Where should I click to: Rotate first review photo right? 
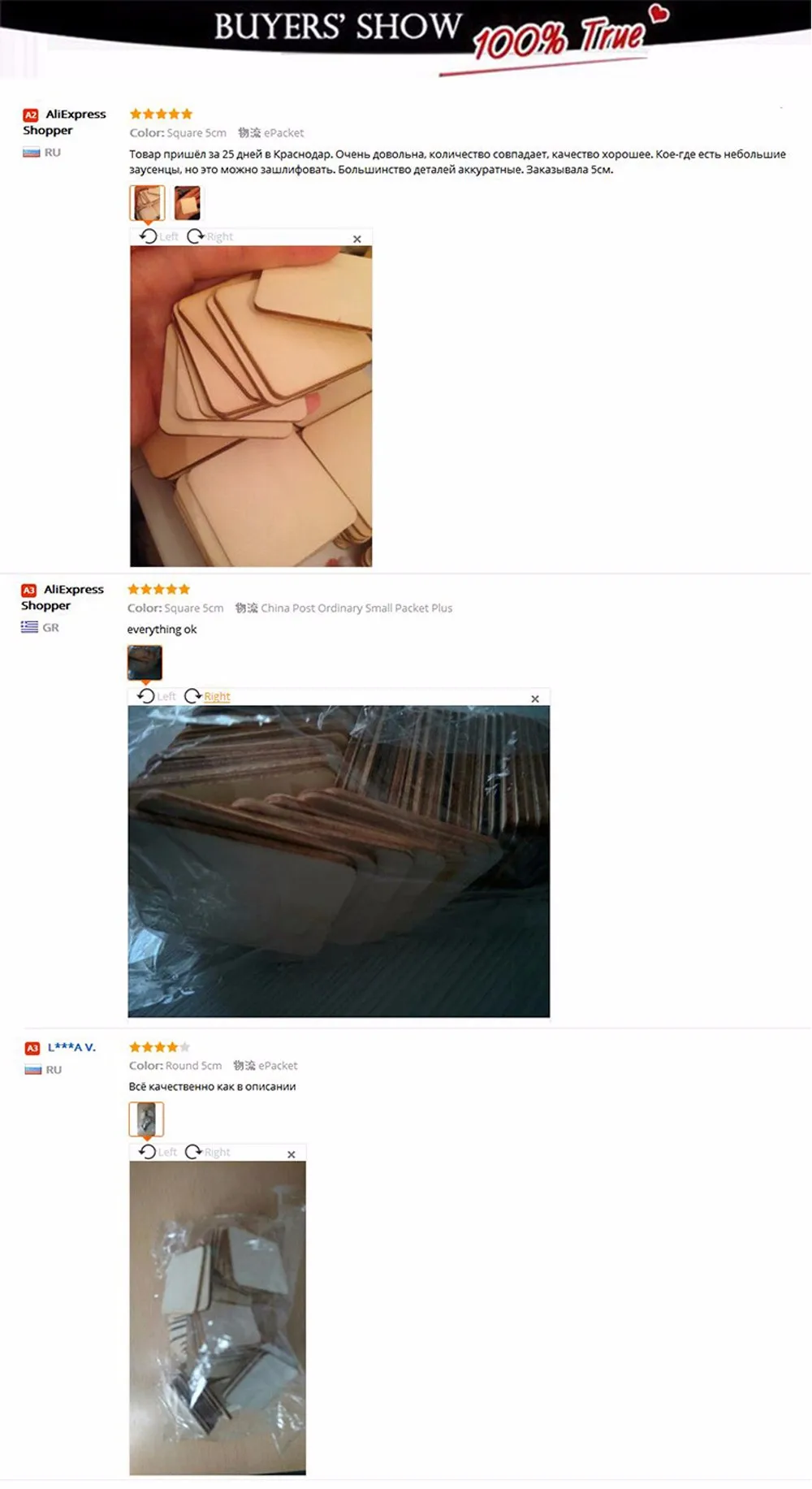[x=209, y=236]
